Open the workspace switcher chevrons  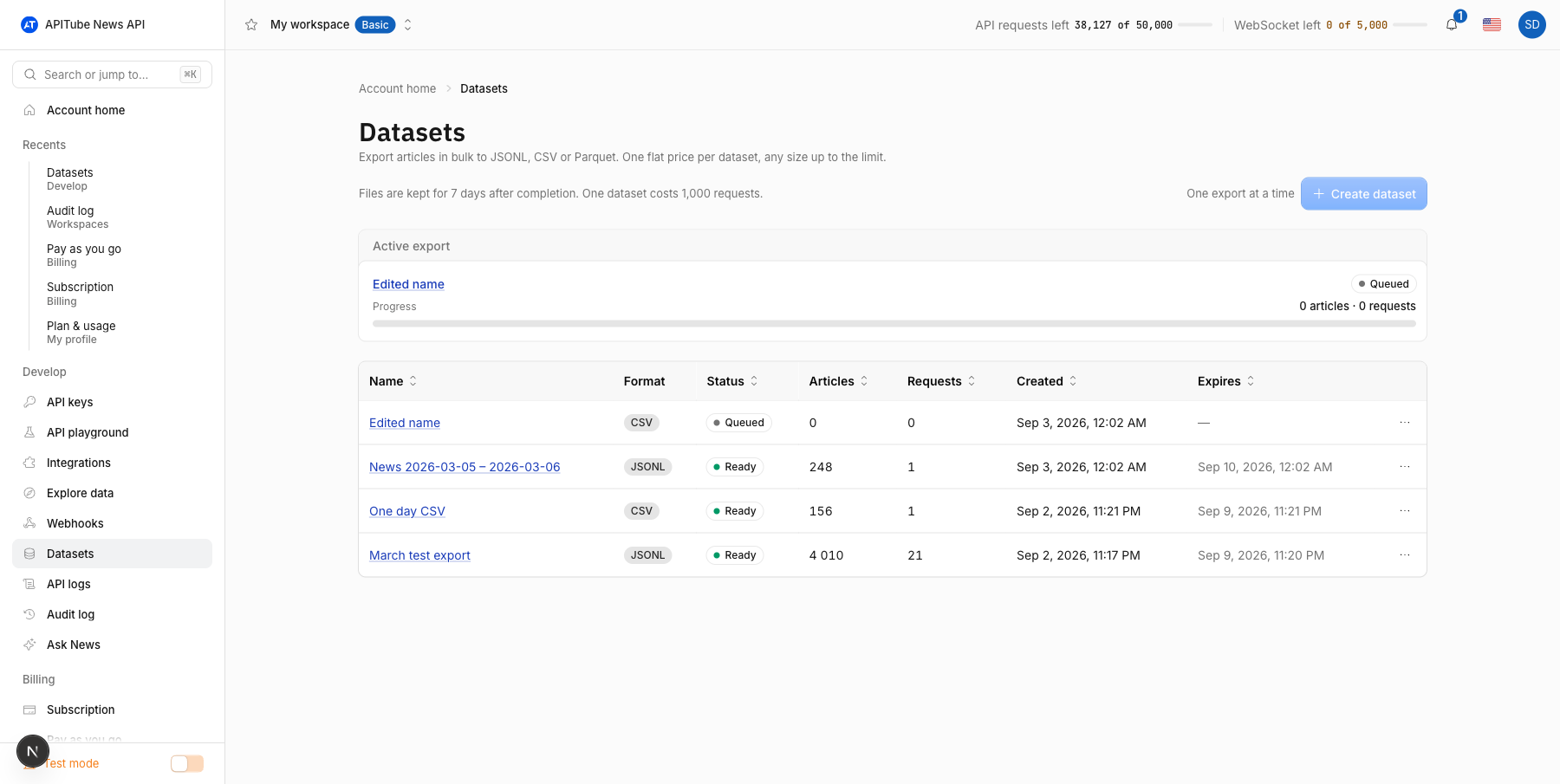[x=407, y=24]
